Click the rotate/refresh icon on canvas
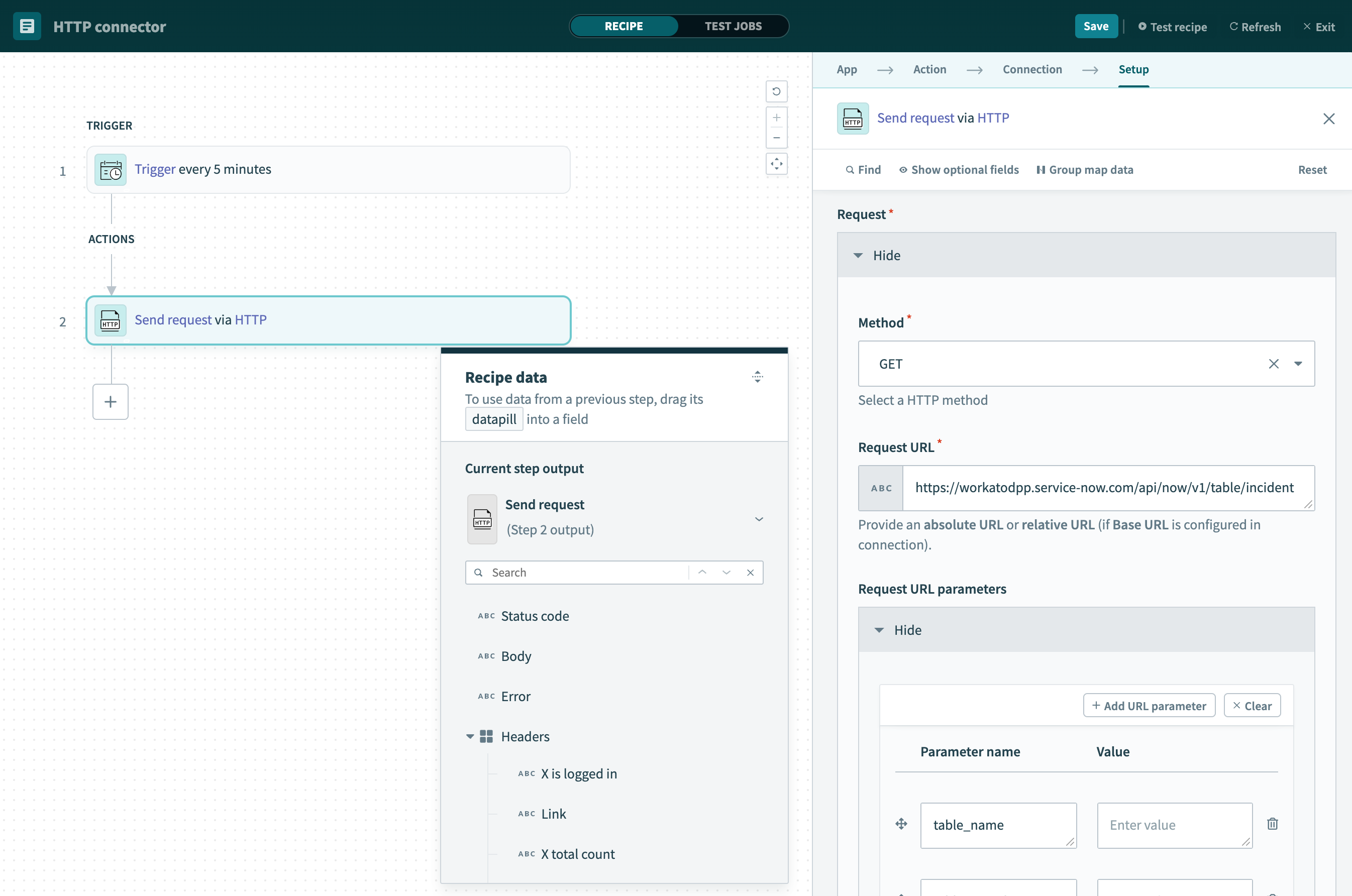The width and height of the screenshot is (1352, 896). point(777,92)
